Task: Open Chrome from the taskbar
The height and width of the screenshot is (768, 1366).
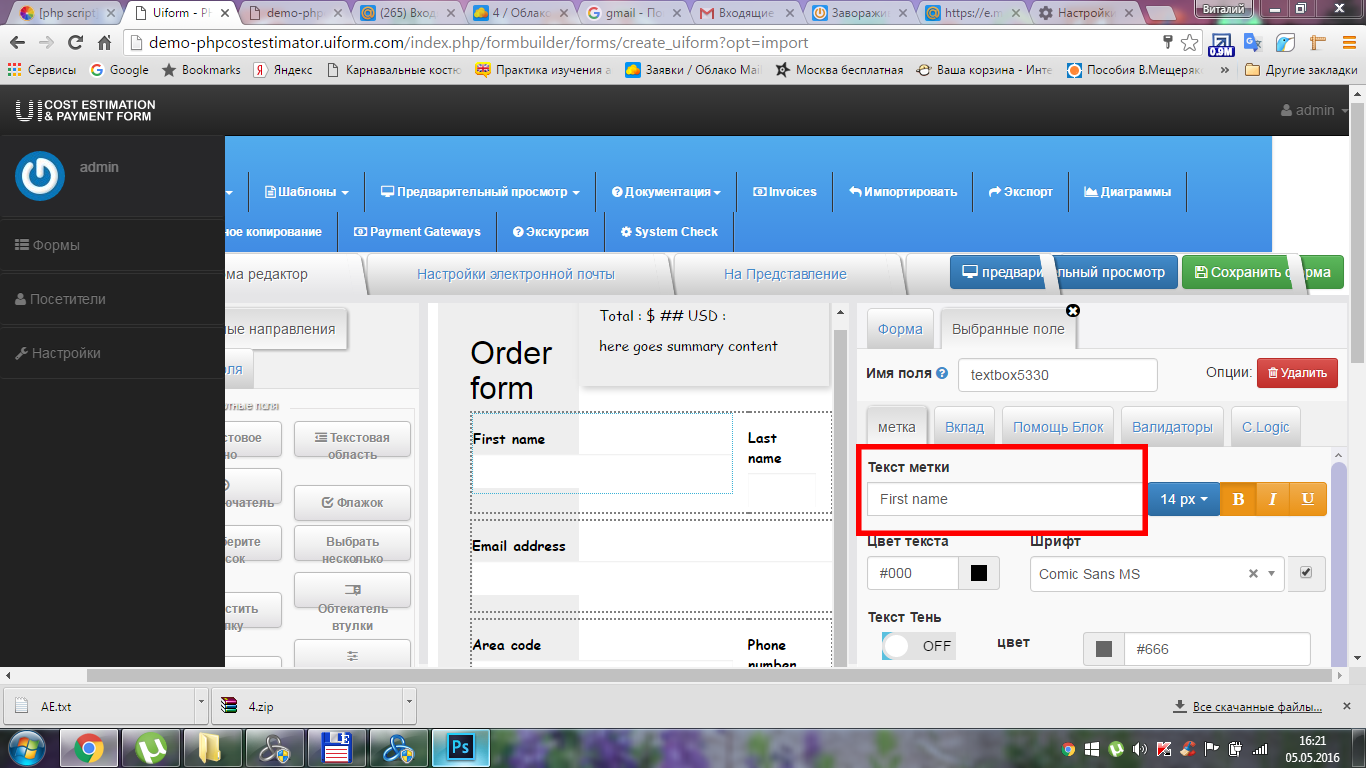Action: [x=89, y=747]
